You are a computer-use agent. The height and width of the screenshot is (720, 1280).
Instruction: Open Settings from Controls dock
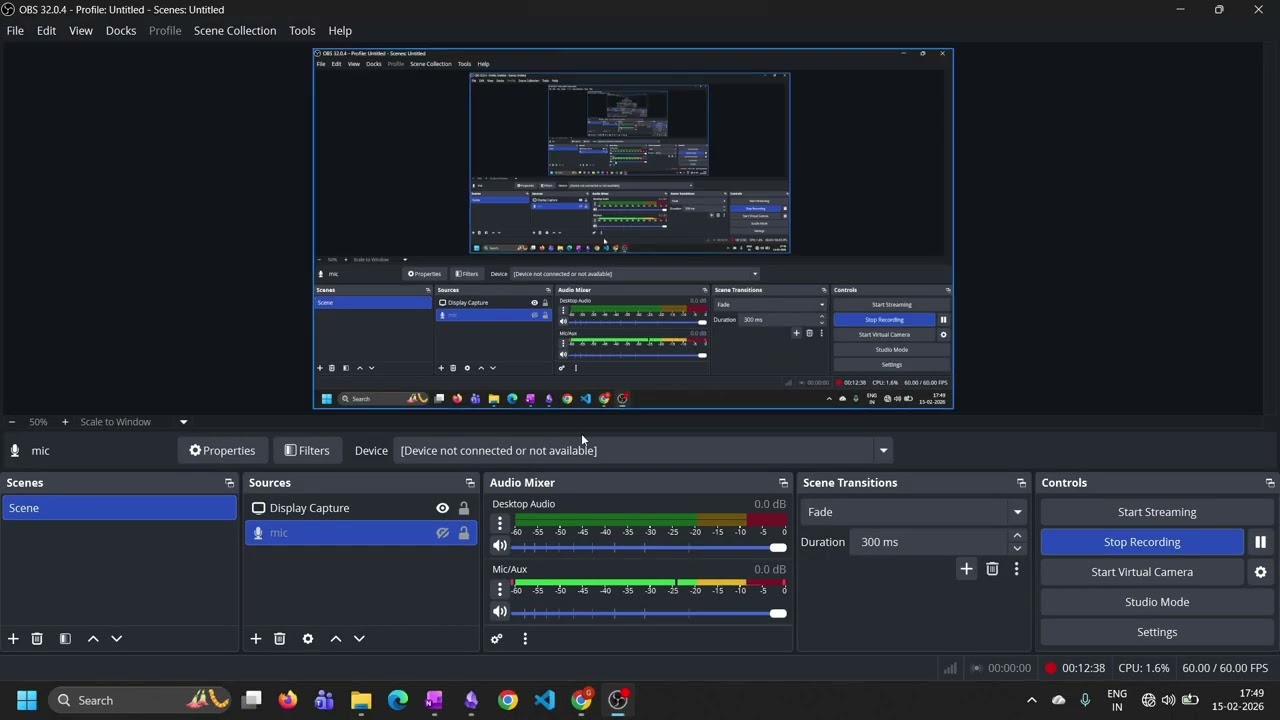click(1157, 632)
